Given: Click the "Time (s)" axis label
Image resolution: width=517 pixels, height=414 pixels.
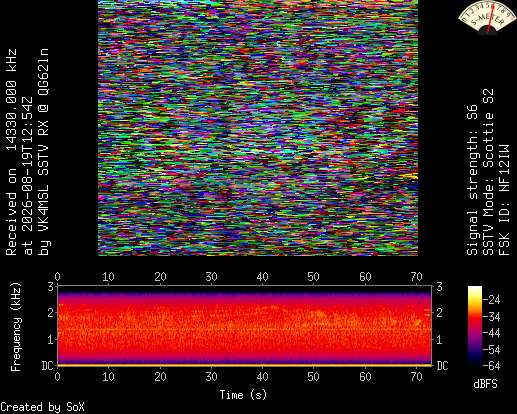Looking at the screenshot, I should point(243,395).
